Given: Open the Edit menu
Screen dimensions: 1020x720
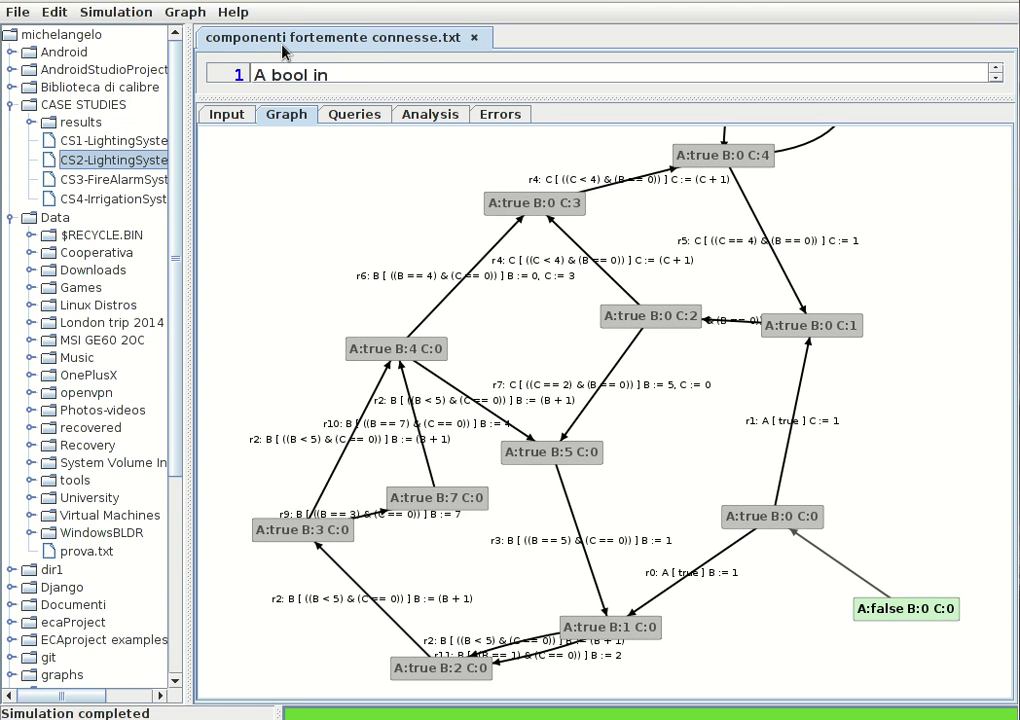Looking at the screenshot, I should [54, 12].
